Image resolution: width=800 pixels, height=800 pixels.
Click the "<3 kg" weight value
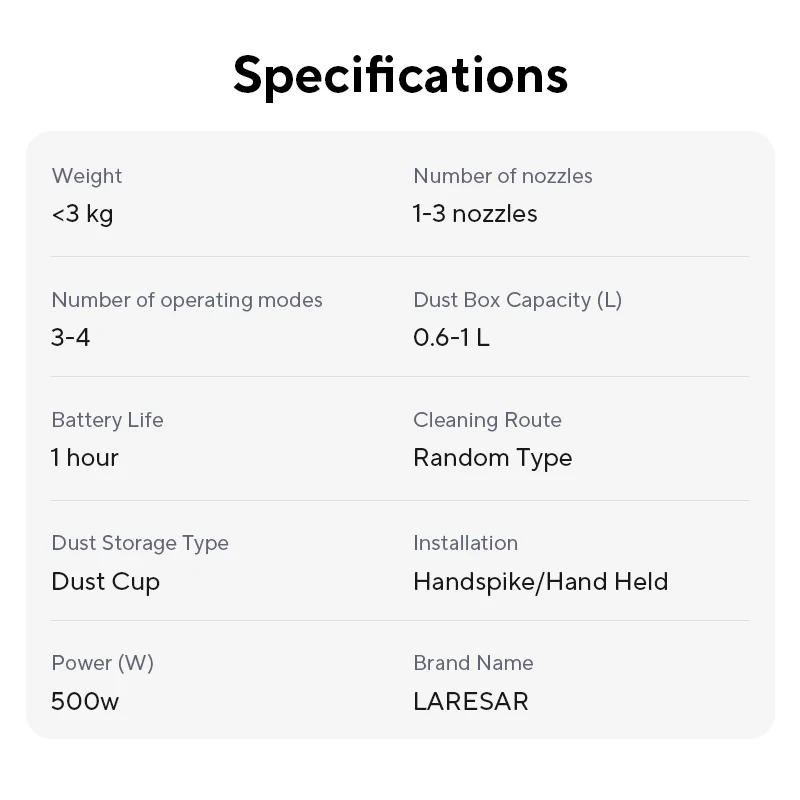click(82, 214)
